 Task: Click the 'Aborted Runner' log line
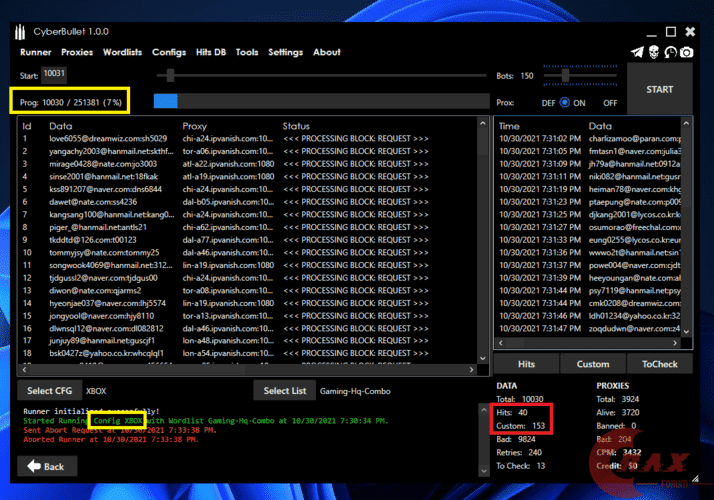(x=111, y=439)
